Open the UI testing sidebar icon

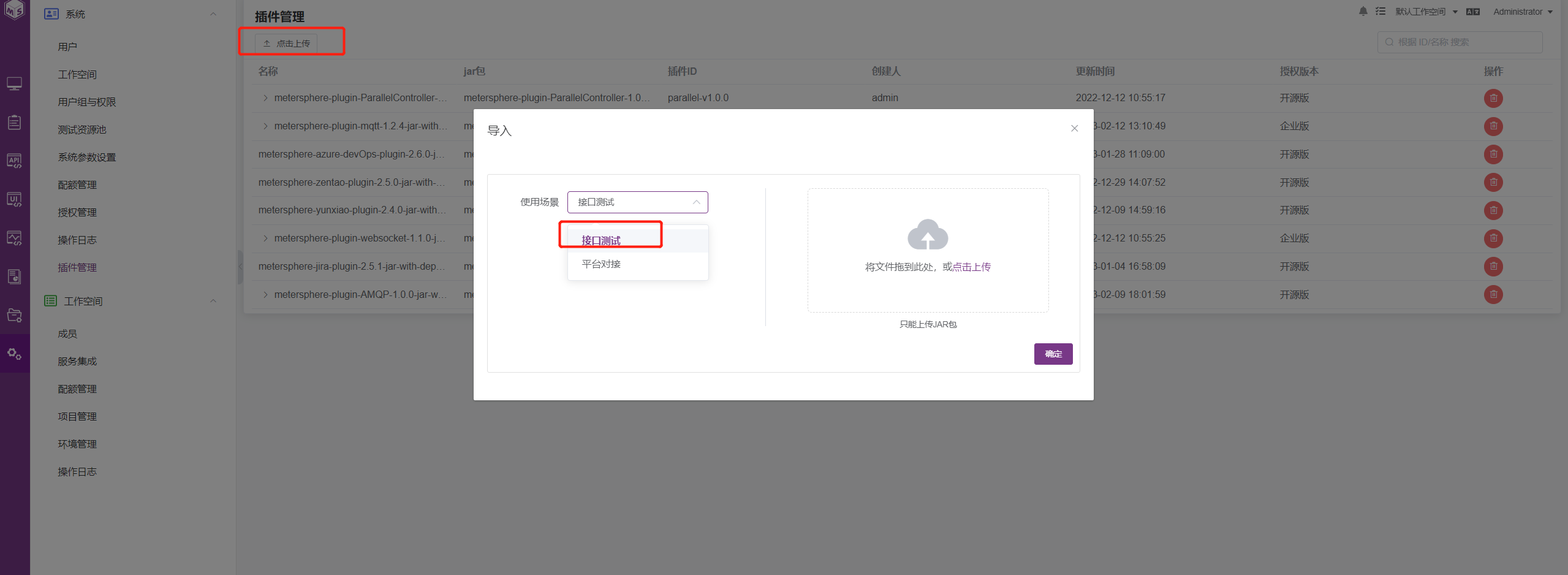tap(14, 199)
